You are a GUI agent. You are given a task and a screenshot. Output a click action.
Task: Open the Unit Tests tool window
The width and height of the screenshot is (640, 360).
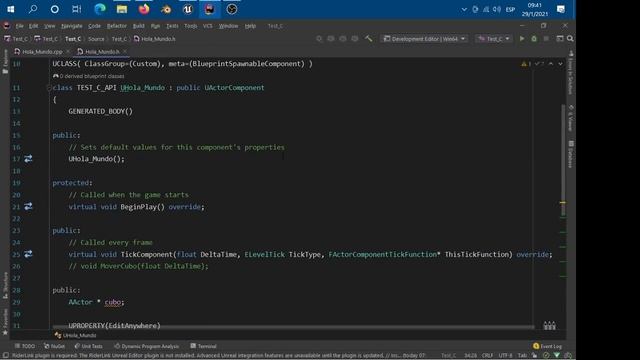coord(89,346)
